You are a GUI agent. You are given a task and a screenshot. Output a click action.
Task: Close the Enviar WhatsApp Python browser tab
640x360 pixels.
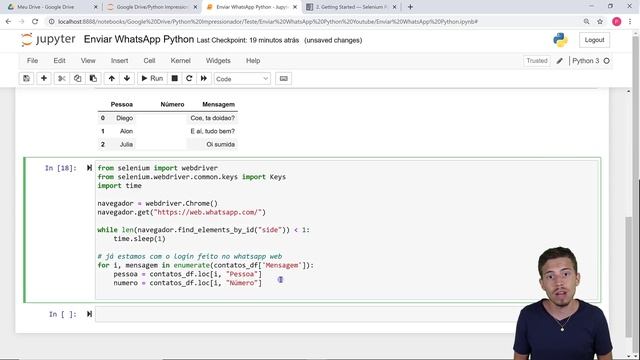coord(295,7)
